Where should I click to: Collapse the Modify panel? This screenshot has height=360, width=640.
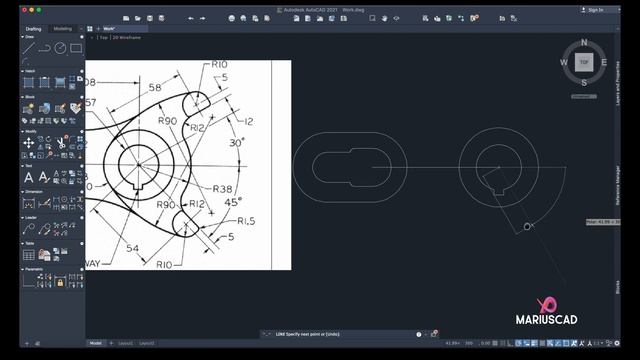click(22, 131)
